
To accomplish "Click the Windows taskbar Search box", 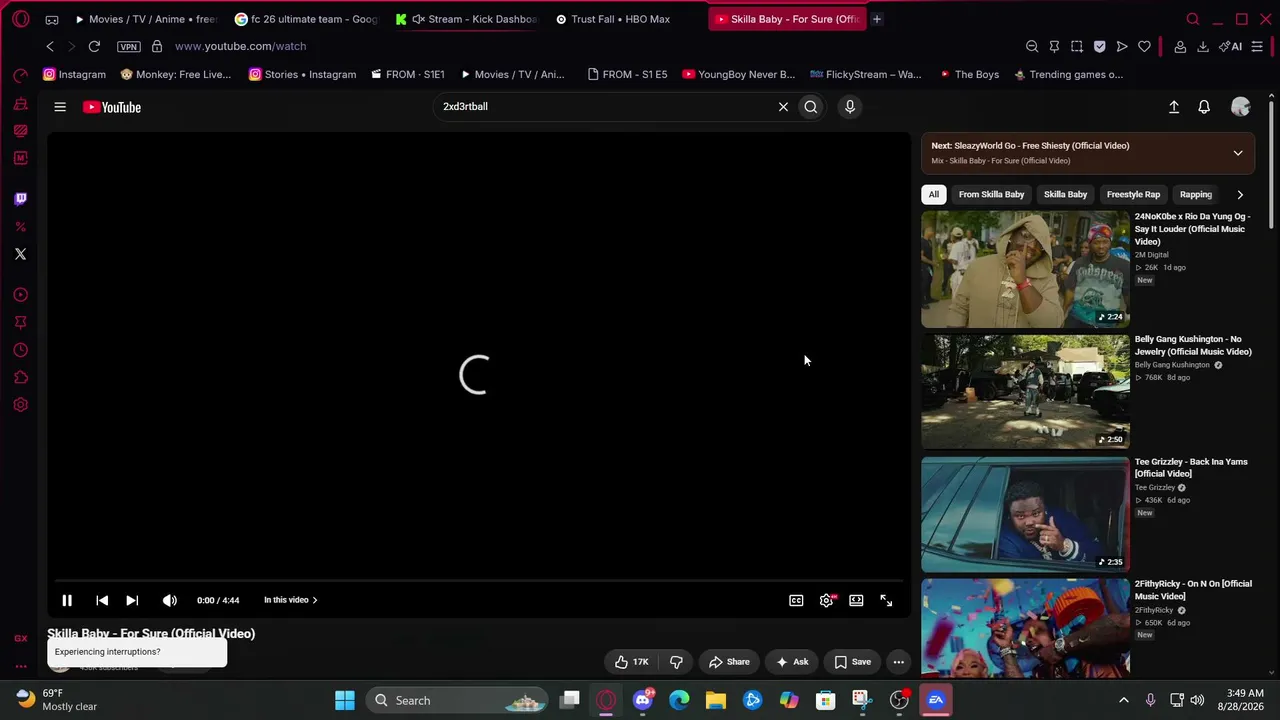I will [x=455, y=700].
